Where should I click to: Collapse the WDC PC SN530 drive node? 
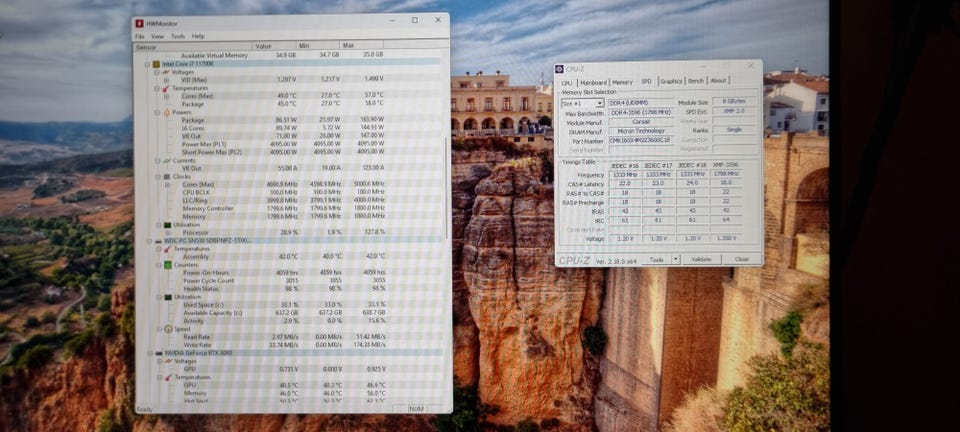point(148,240)
